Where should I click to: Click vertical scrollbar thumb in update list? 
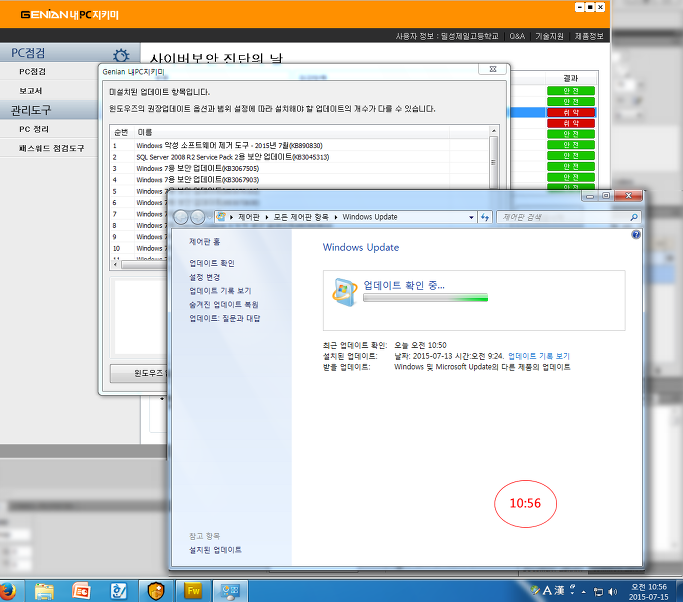point(493,162)
